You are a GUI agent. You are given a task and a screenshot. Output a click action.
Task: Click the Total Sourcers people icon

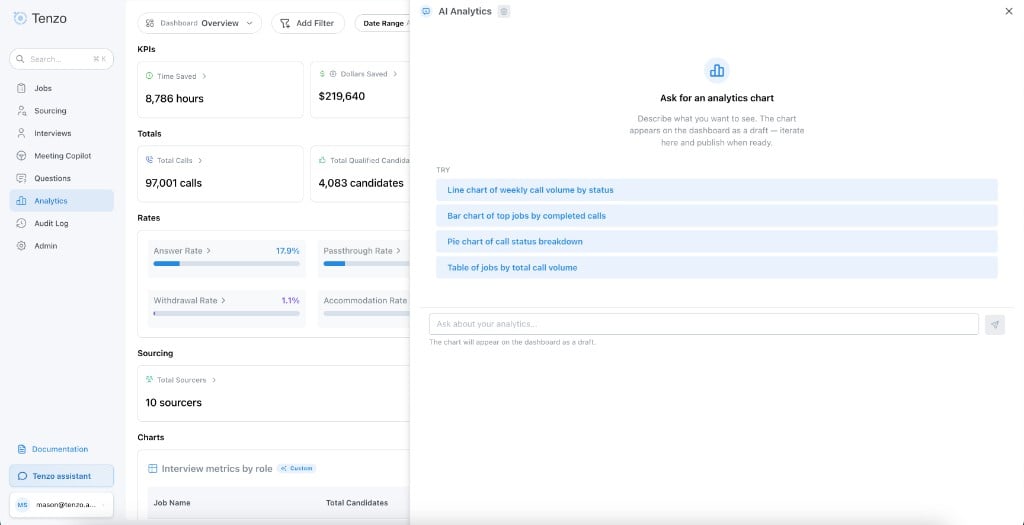[x=149, y=380]
